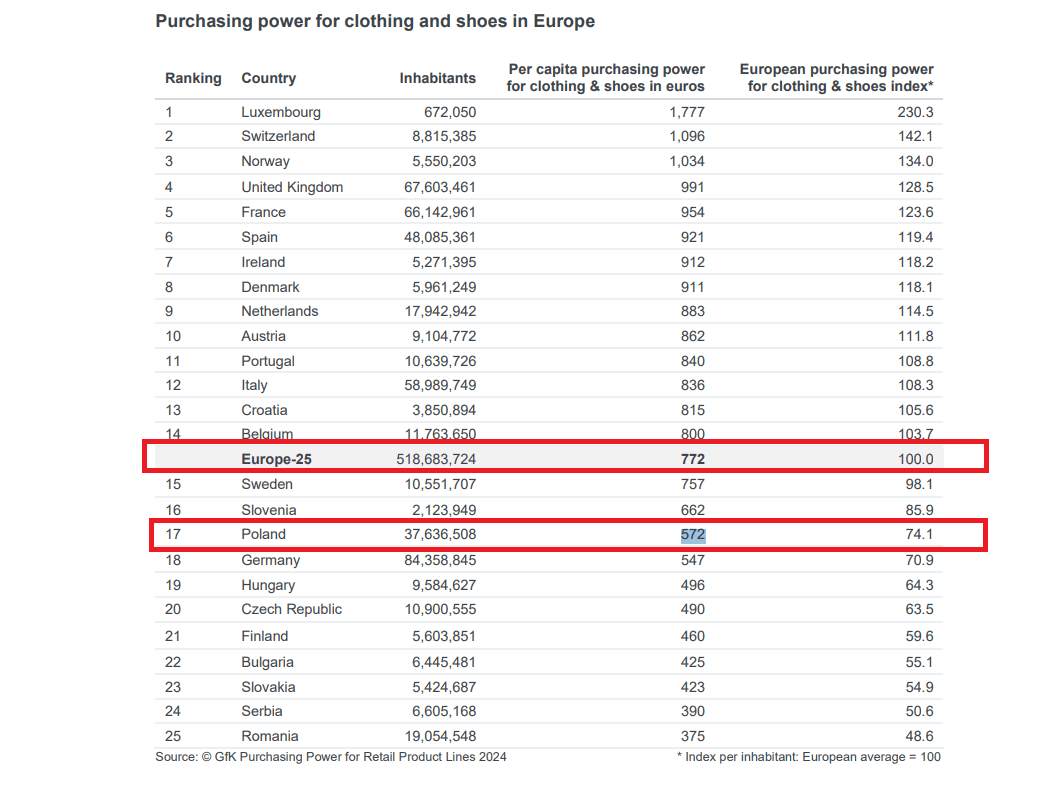Screen dimensions: 1046x785
Task: Click the 'Inhabitants' column header
Action: click(x=438, y=78)
